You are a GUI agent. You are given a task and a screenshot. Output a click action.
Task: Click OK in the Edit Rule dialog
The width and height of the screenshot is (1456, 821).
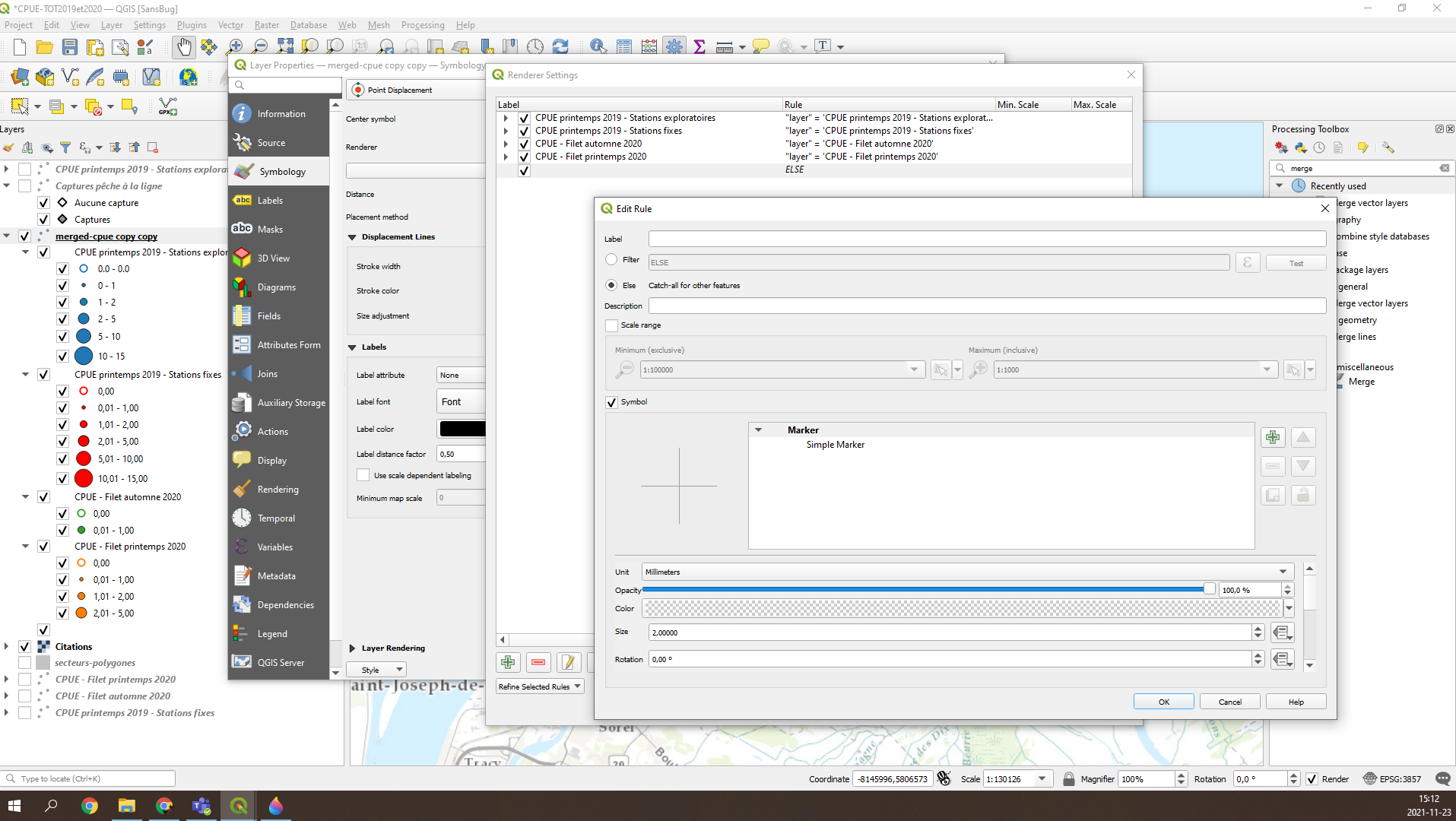1163,702
